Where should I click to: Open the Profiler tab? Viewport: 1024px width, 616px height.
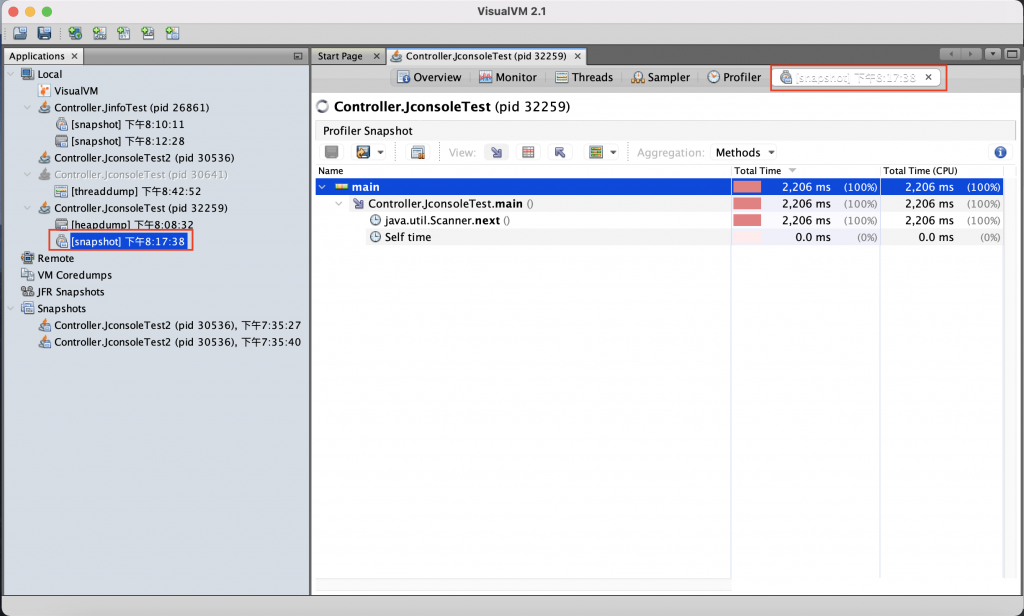pyautogui.click(x=734, y=77)
